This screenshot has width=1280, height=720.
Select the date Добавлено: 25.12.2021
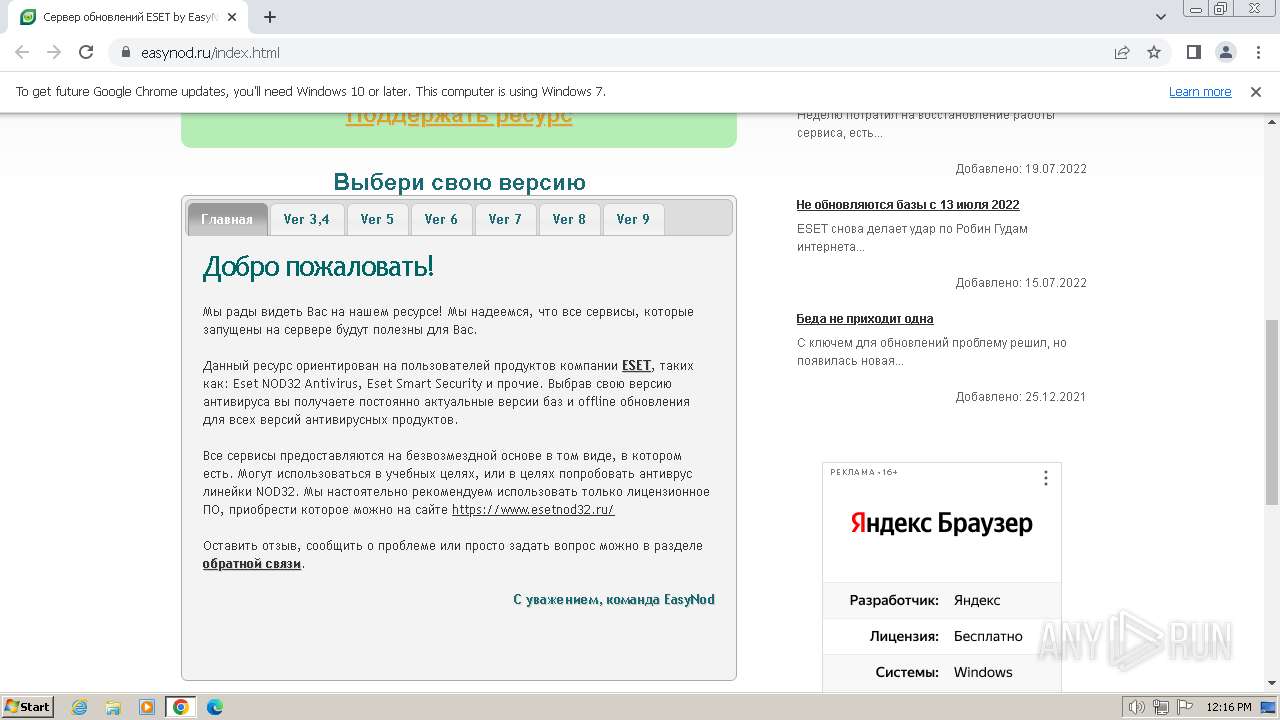tap(1021, 397)
